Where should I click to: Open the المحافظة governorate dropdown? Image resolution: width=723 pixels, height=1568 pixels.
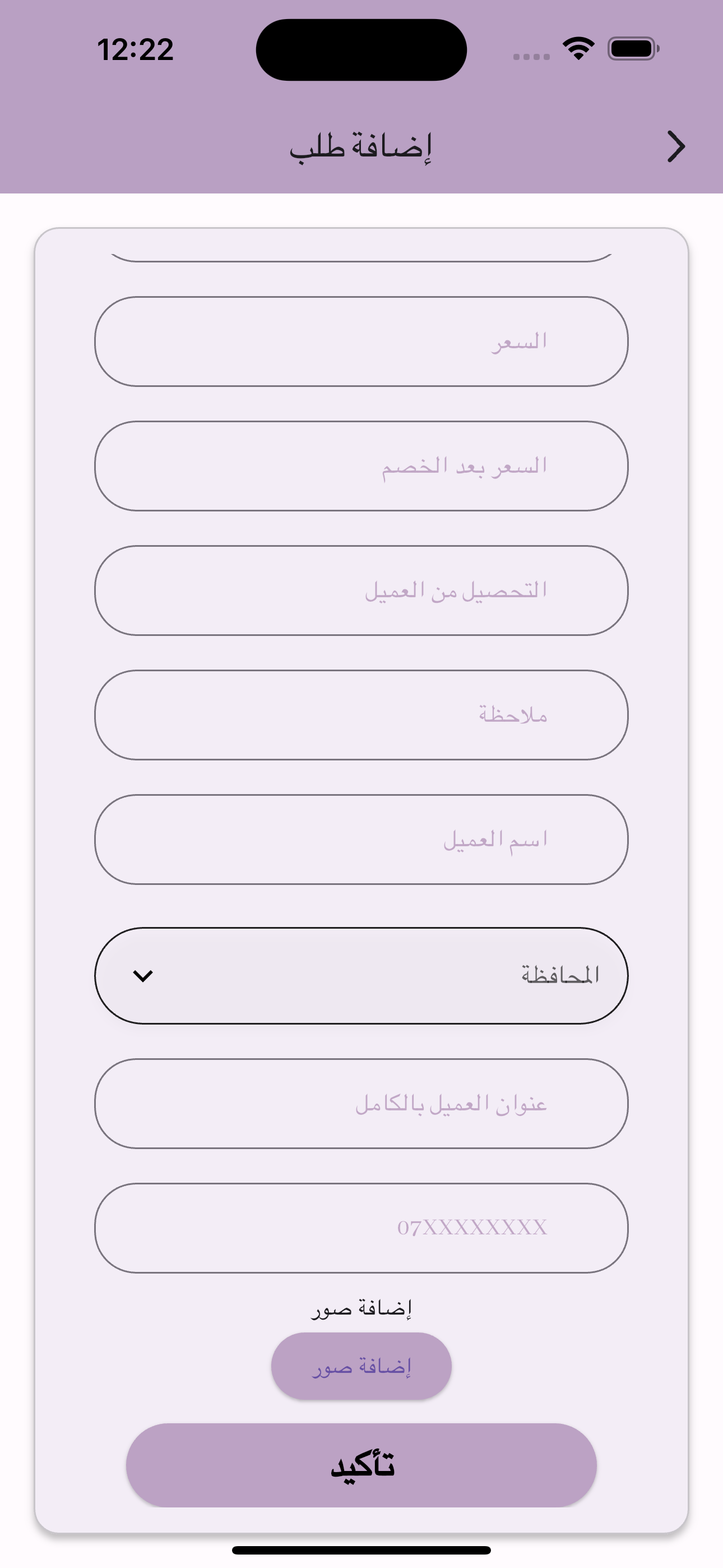click(x=361, y=976)
